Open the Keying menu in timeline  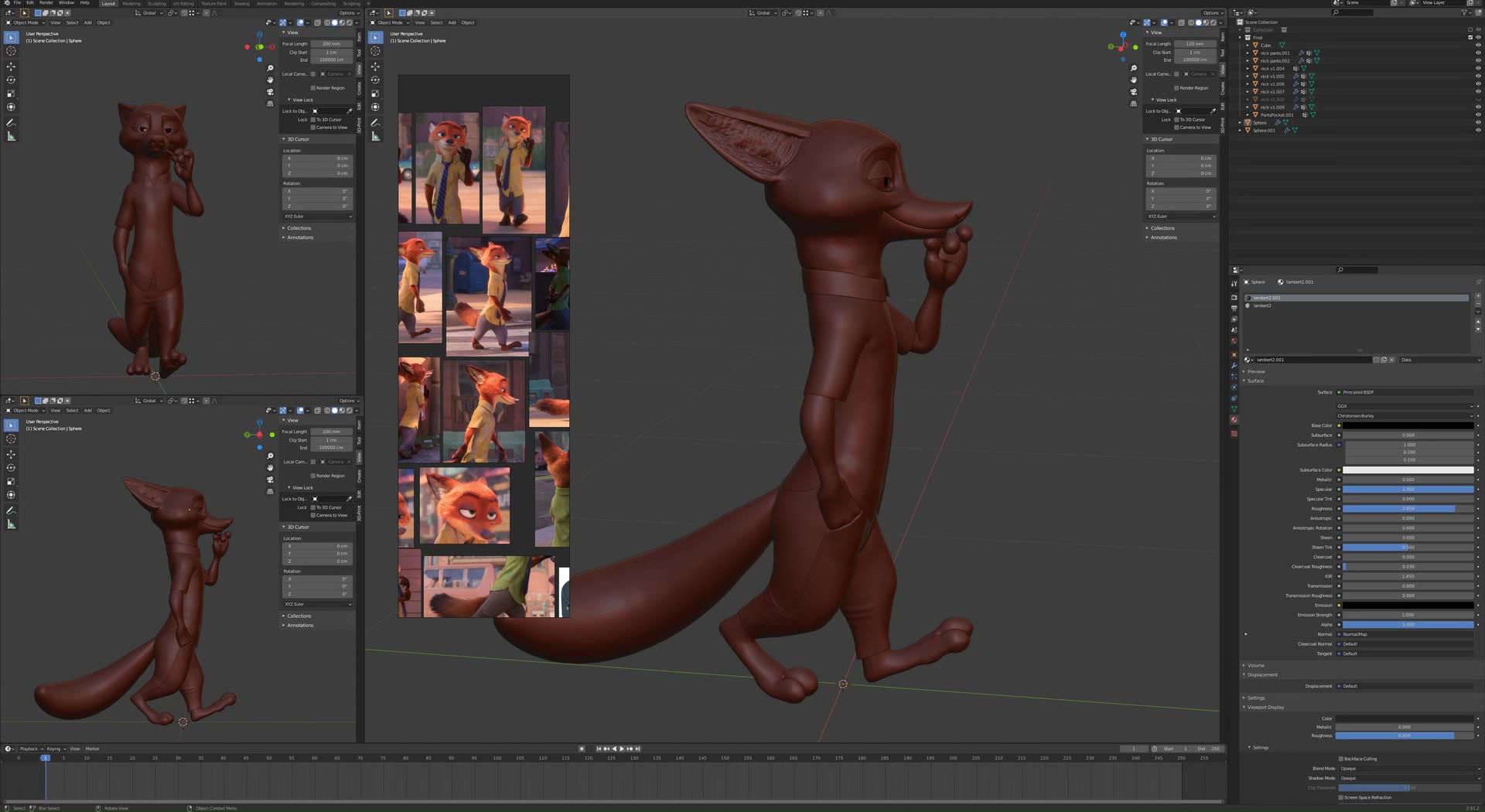click(x=55, y=749)
